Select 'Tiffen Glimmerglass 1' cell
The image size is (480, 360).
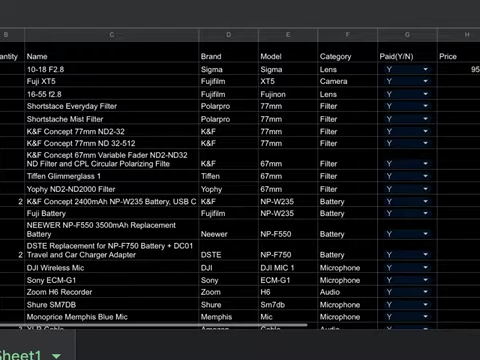pyautogui.click(x=112, y=176)
